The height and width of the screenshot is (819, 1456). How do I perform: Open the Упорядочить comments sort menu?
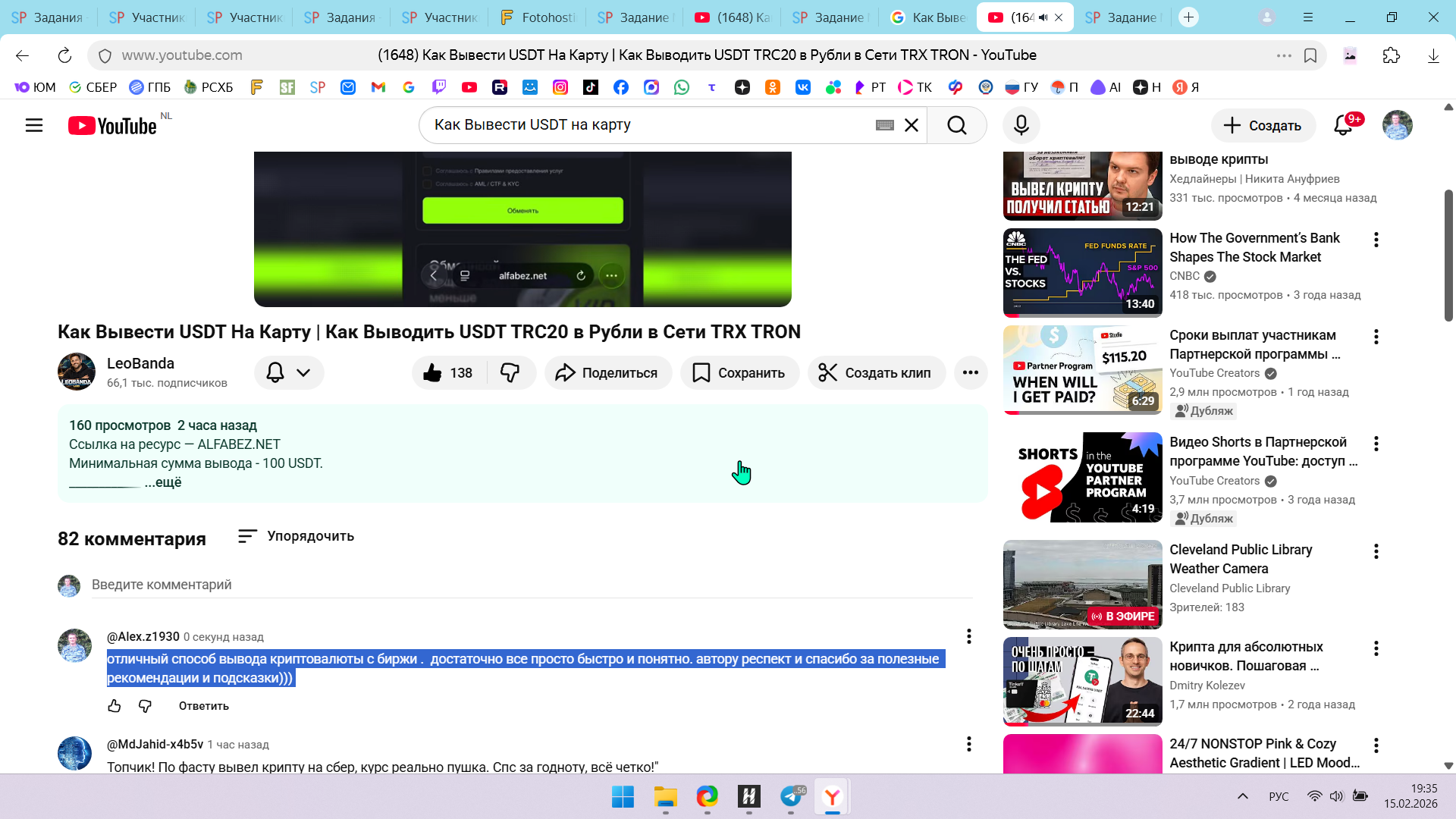coord(296,536)
